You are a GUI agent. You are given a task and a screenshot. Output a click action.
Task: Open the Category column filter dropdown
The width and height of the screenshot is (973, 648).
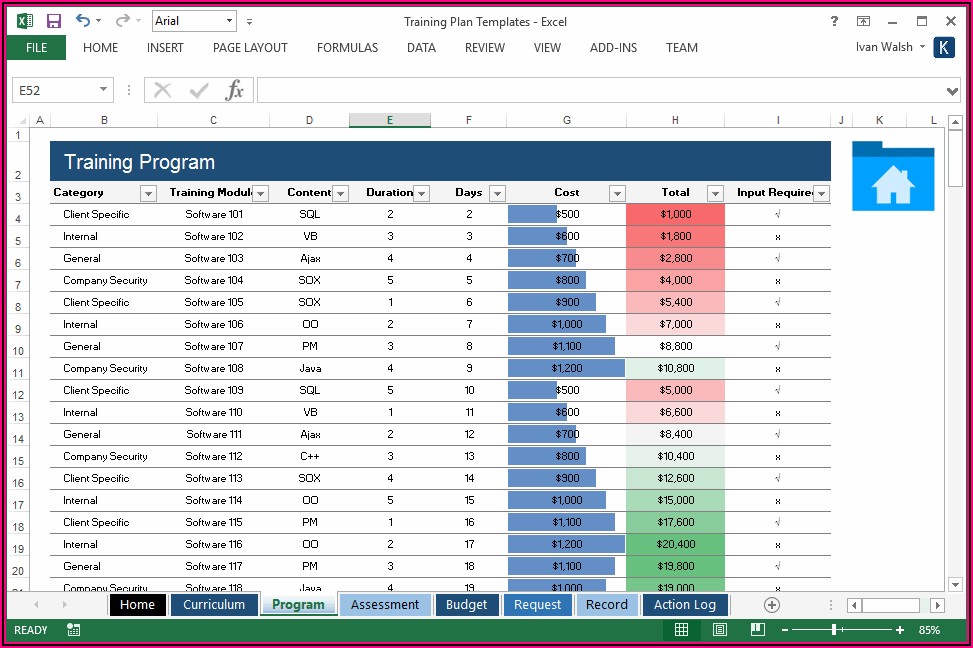tap(148, 193)
